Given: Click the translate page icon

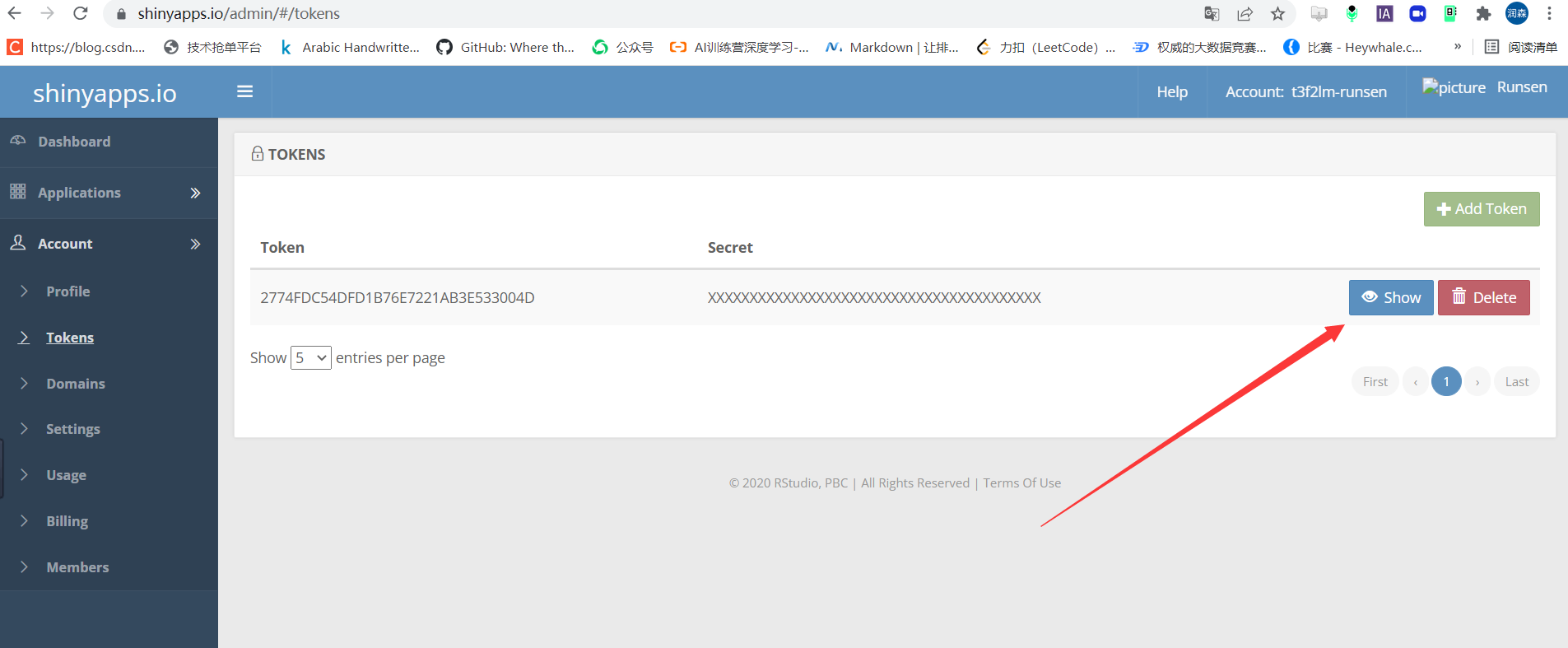Looking at the screenshot, I should tap(1212, 13).
